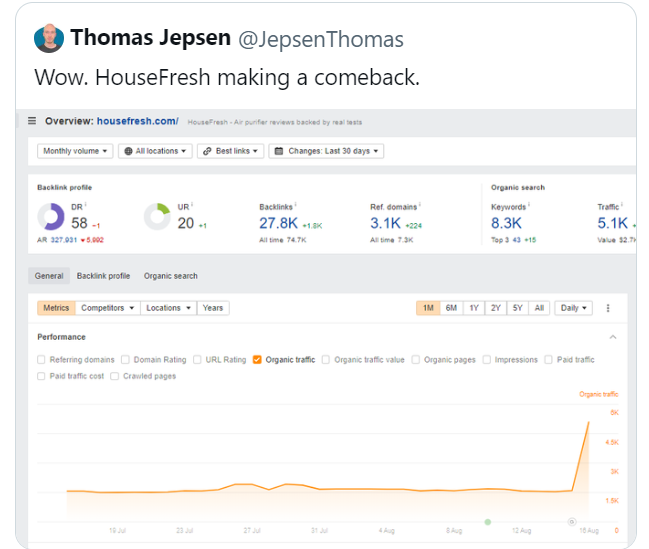Image resolution: width=649 pixels, height=549 pixels.
Task: Click the UR donut chart icon
Action: (x=157, y=216)
